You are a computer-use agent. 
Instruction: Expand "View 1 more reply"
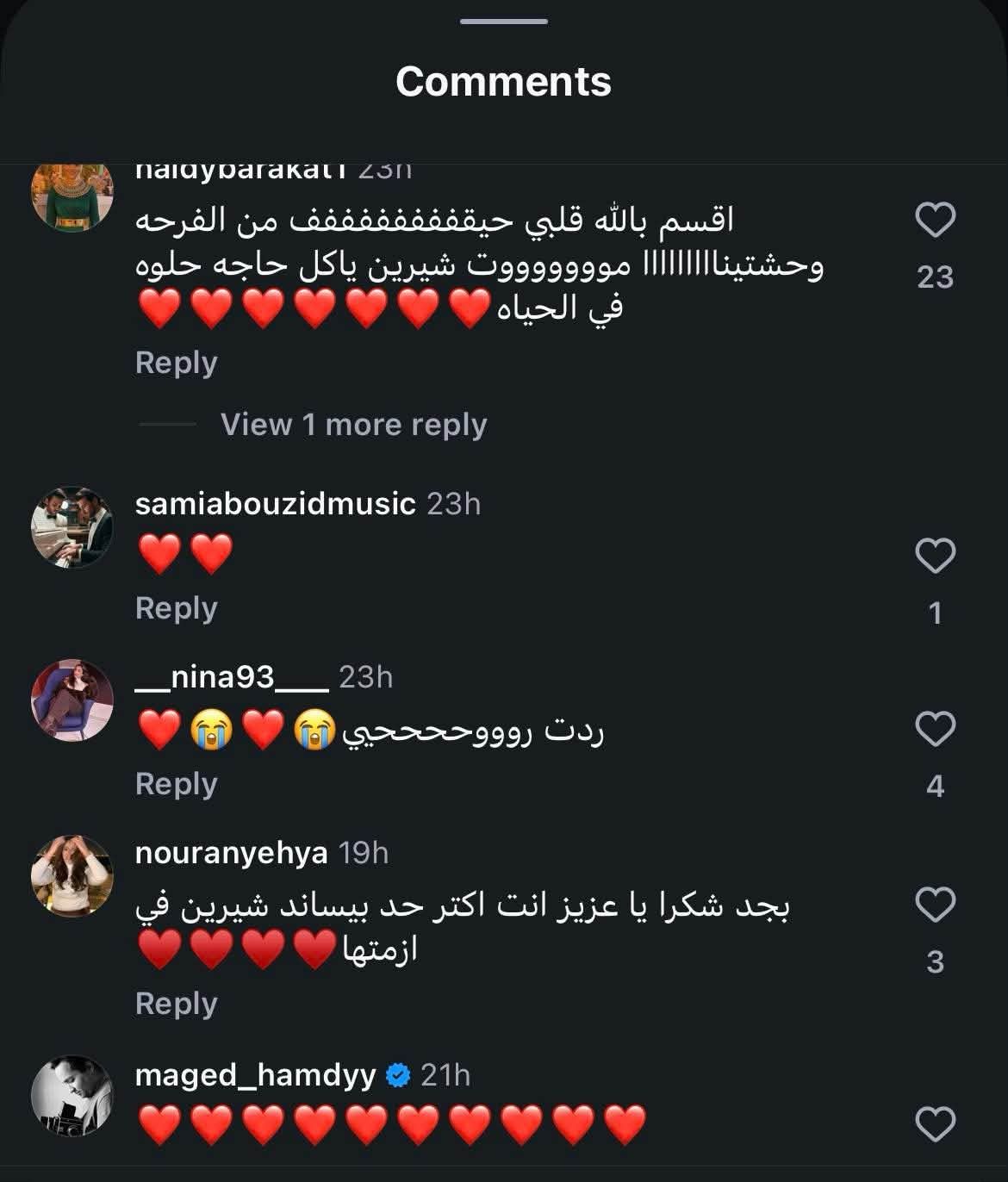353,425
